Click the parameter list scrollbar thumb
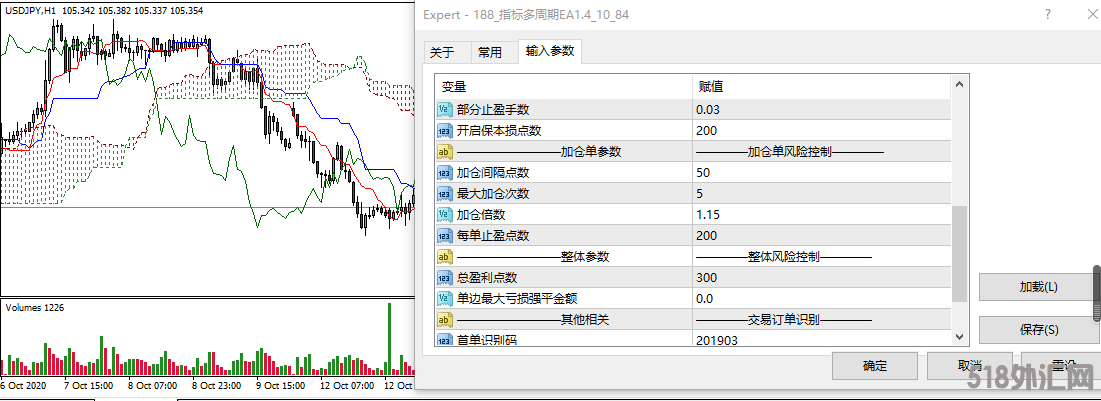Image resolution: width=1101 pixels, height=401 pixels. point(959,254)
